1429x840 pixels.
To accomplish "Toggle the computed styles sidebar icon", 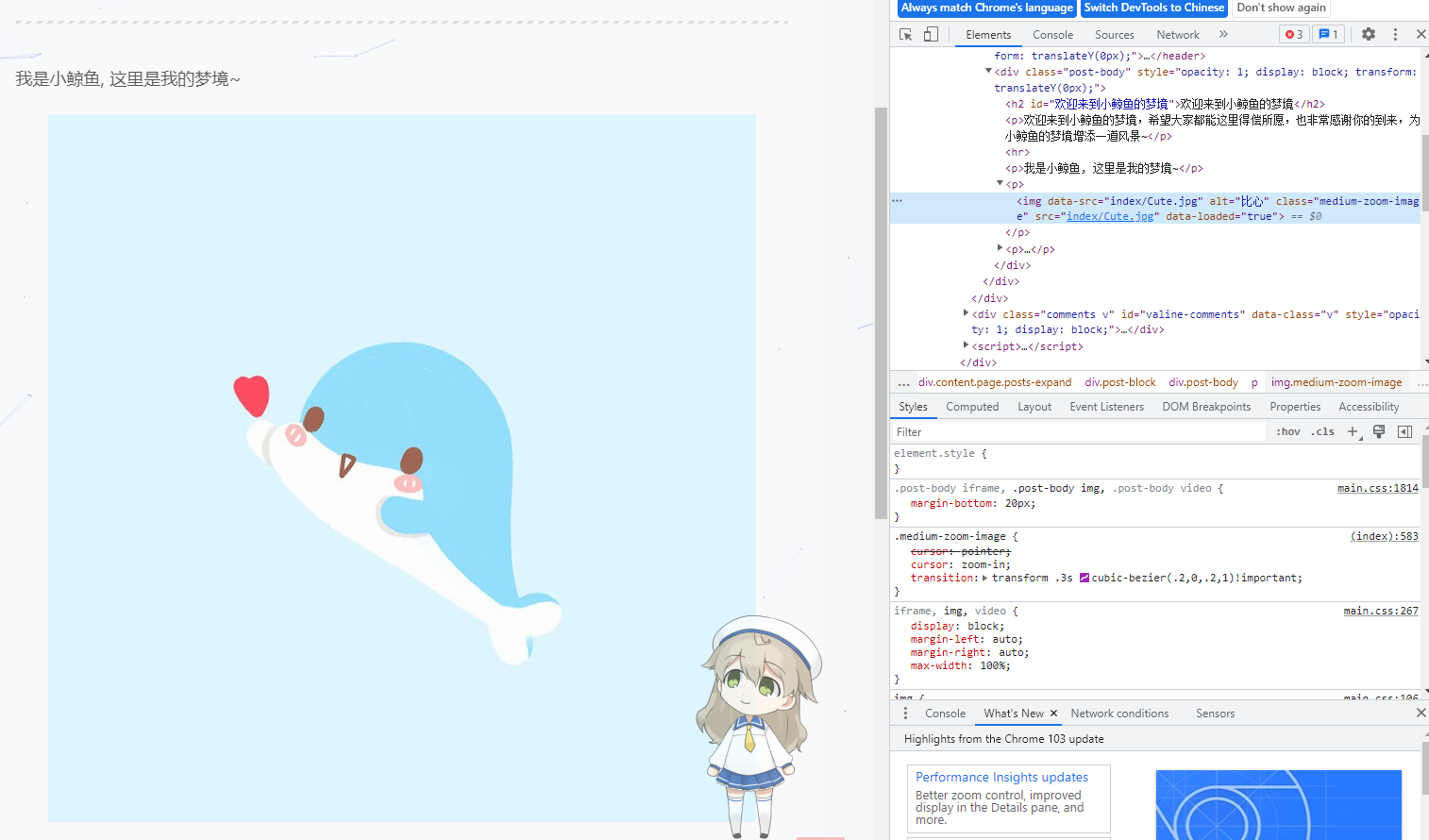I will [x=1404, y=431].
